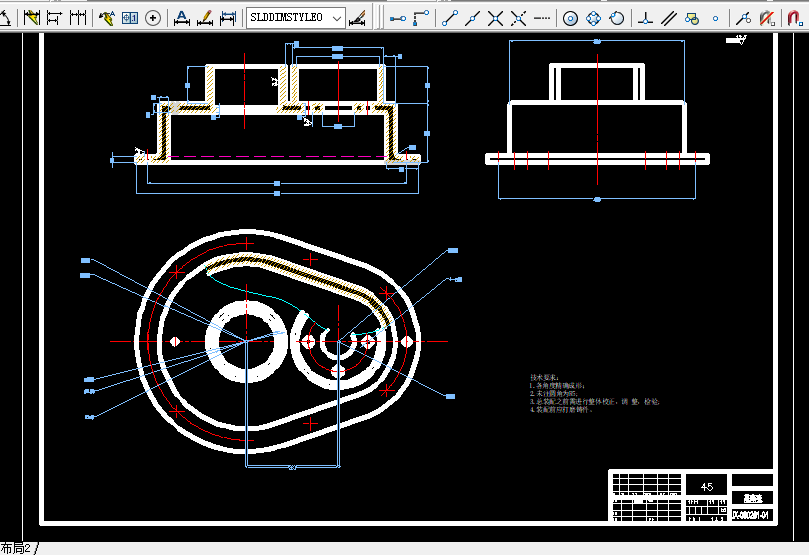Choose the Baseline dimension tool

(54, 18)
